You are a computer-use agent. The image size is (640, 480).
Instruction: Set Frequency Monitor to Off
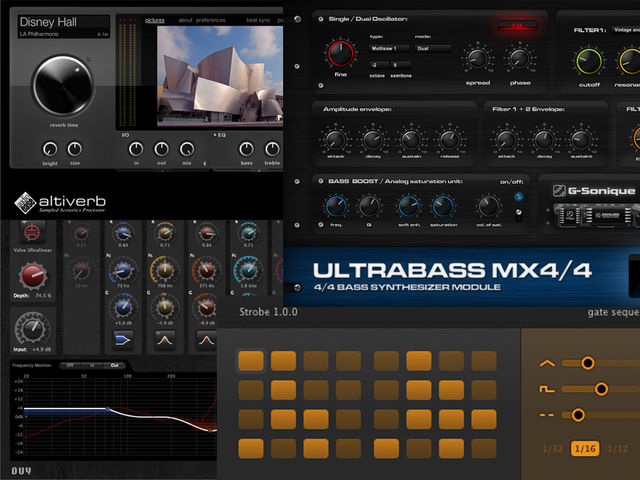(x=70, y=365)
